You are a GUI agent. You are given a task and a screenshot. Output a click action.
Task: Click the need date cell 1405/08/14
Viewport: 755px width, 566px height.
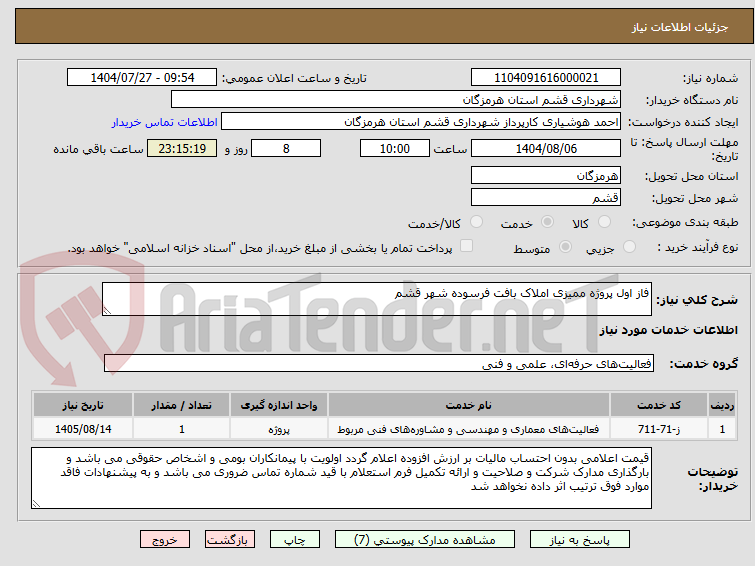tap(83, 429)
